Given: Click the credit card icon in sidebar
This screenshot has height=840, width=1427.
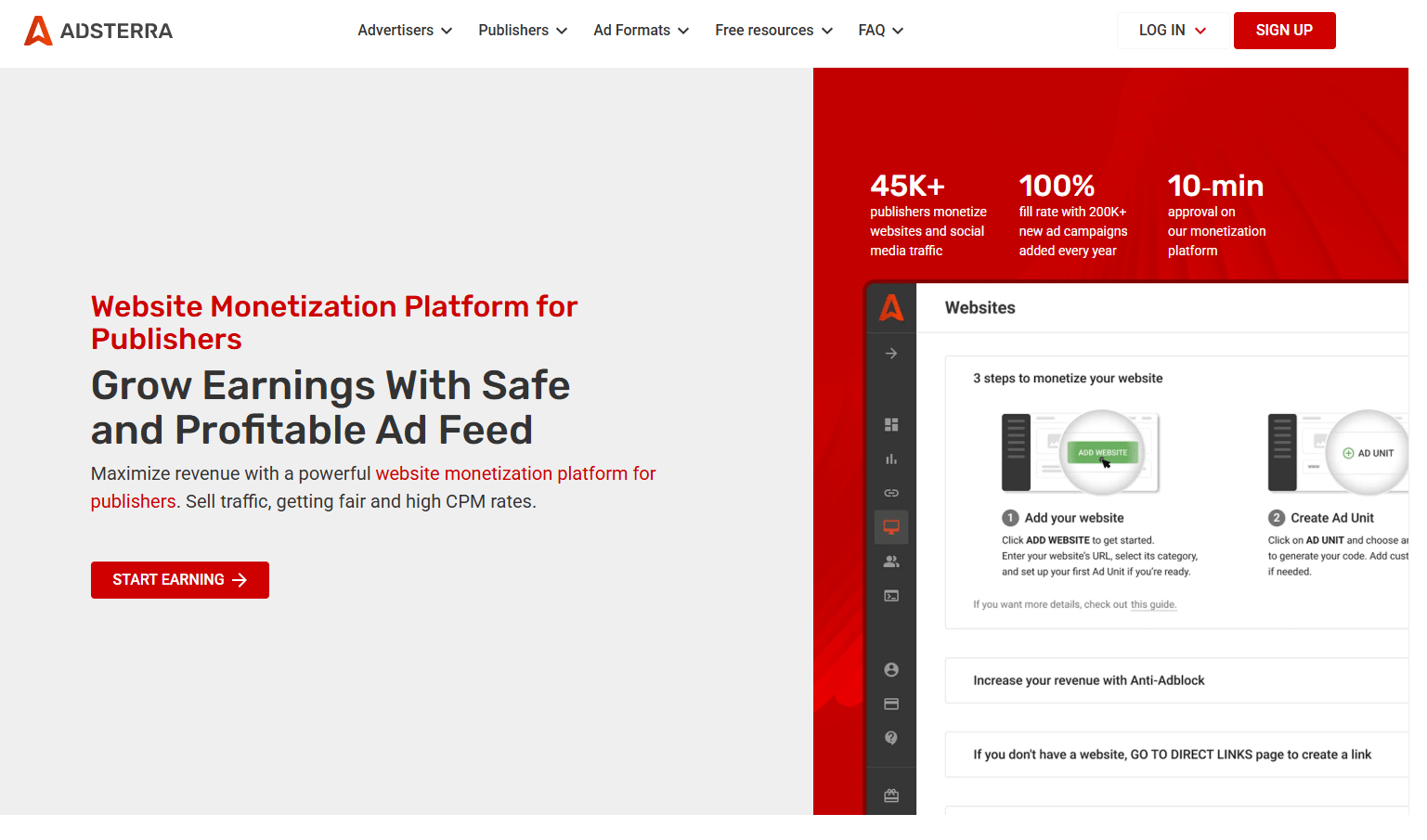Looking at the screenshot, I should pos(891,704).
